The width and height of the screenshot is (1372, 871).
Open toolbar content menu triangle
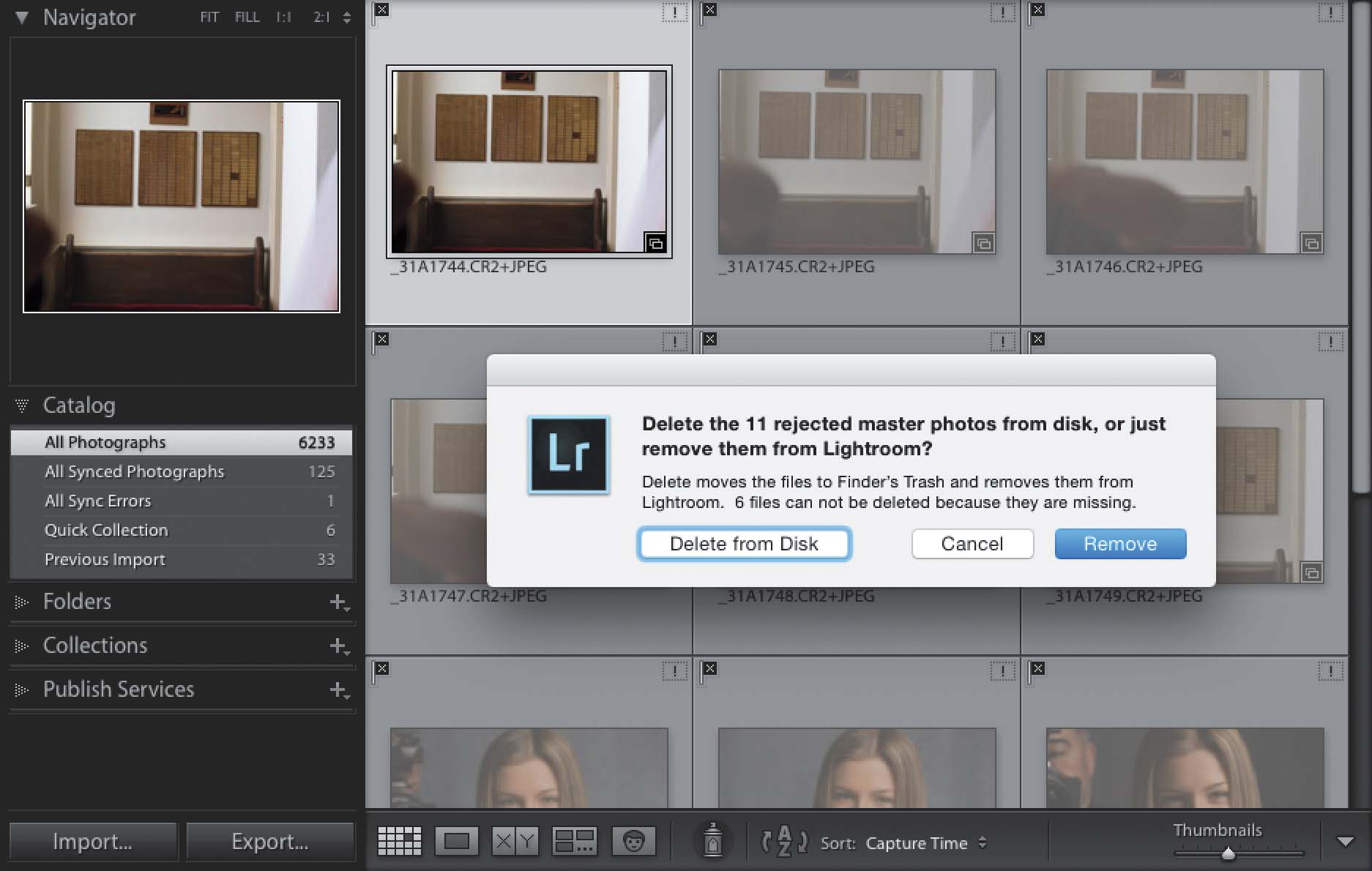tap(1345, 842)
